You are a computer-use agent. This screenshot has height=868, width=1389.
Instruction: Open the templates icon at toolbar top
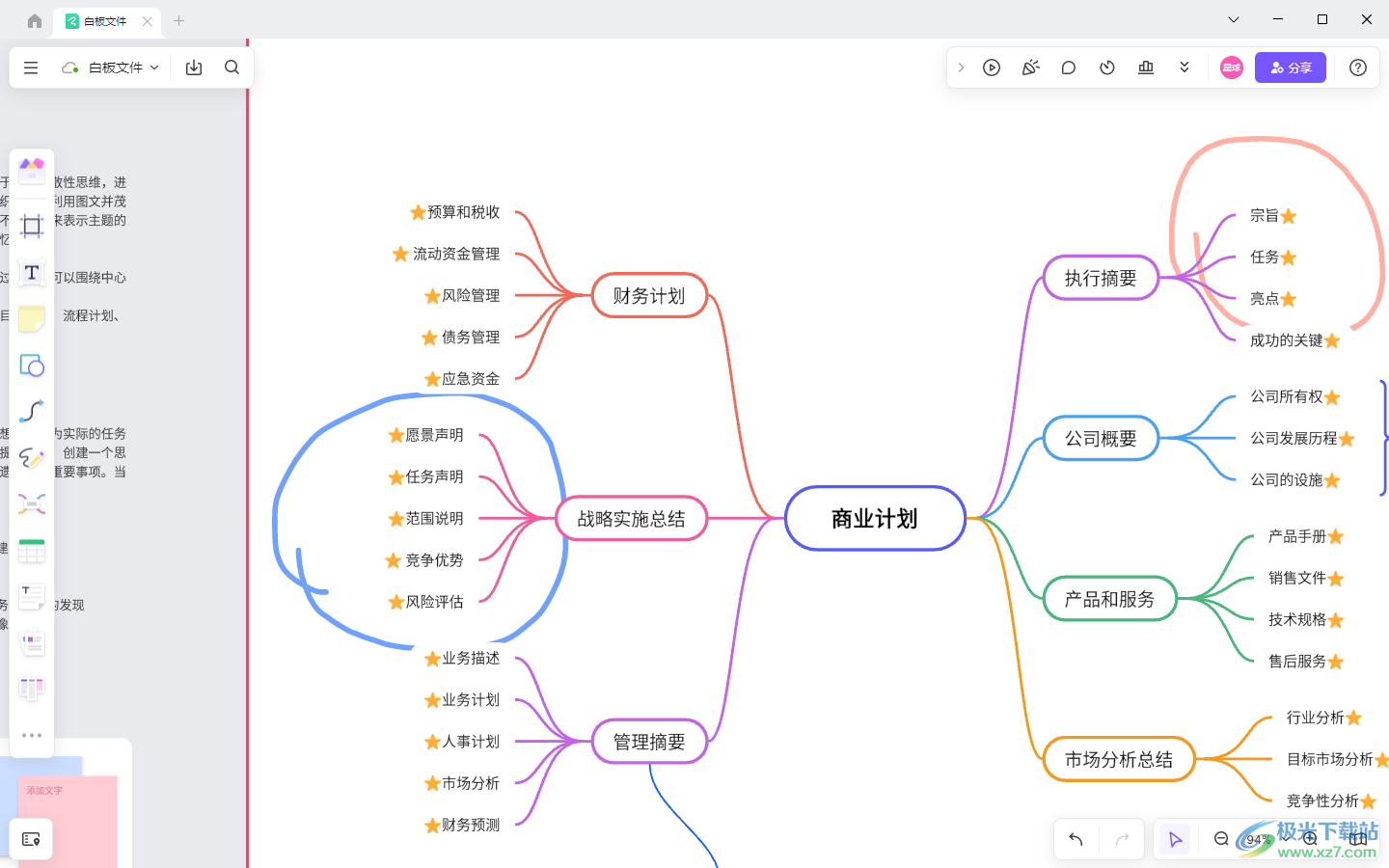pos(32,172)
